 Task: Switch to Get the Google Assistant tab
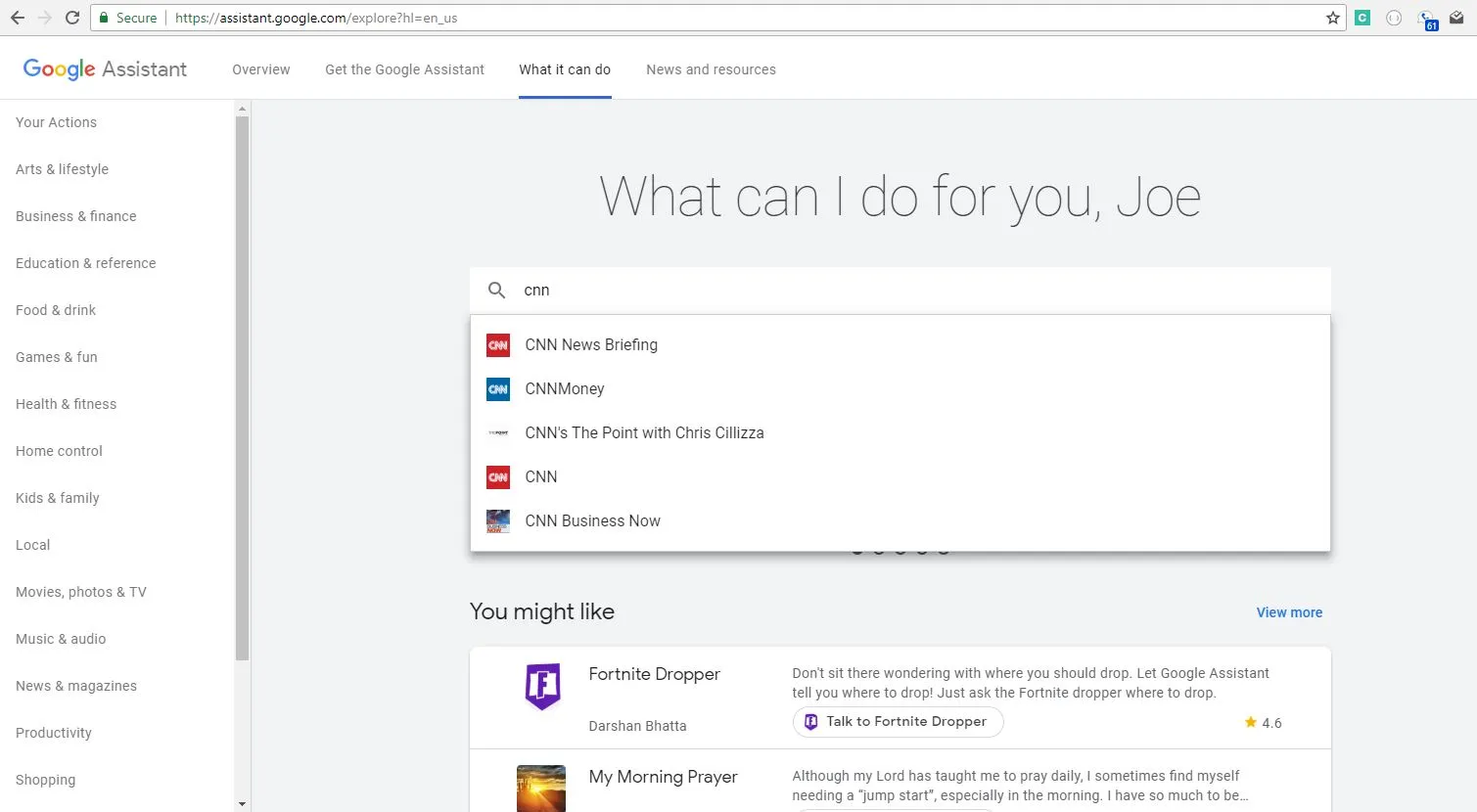pyautogui.click(x=405, y=69)
